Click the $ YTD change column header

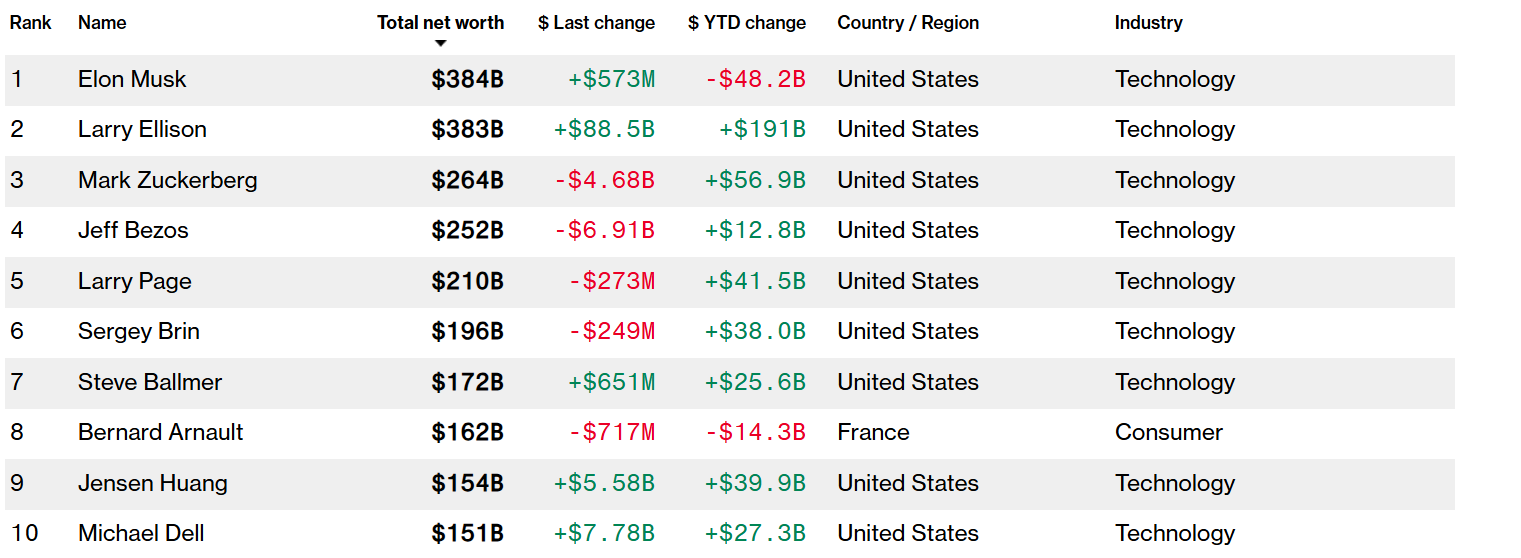click(746, 22)
